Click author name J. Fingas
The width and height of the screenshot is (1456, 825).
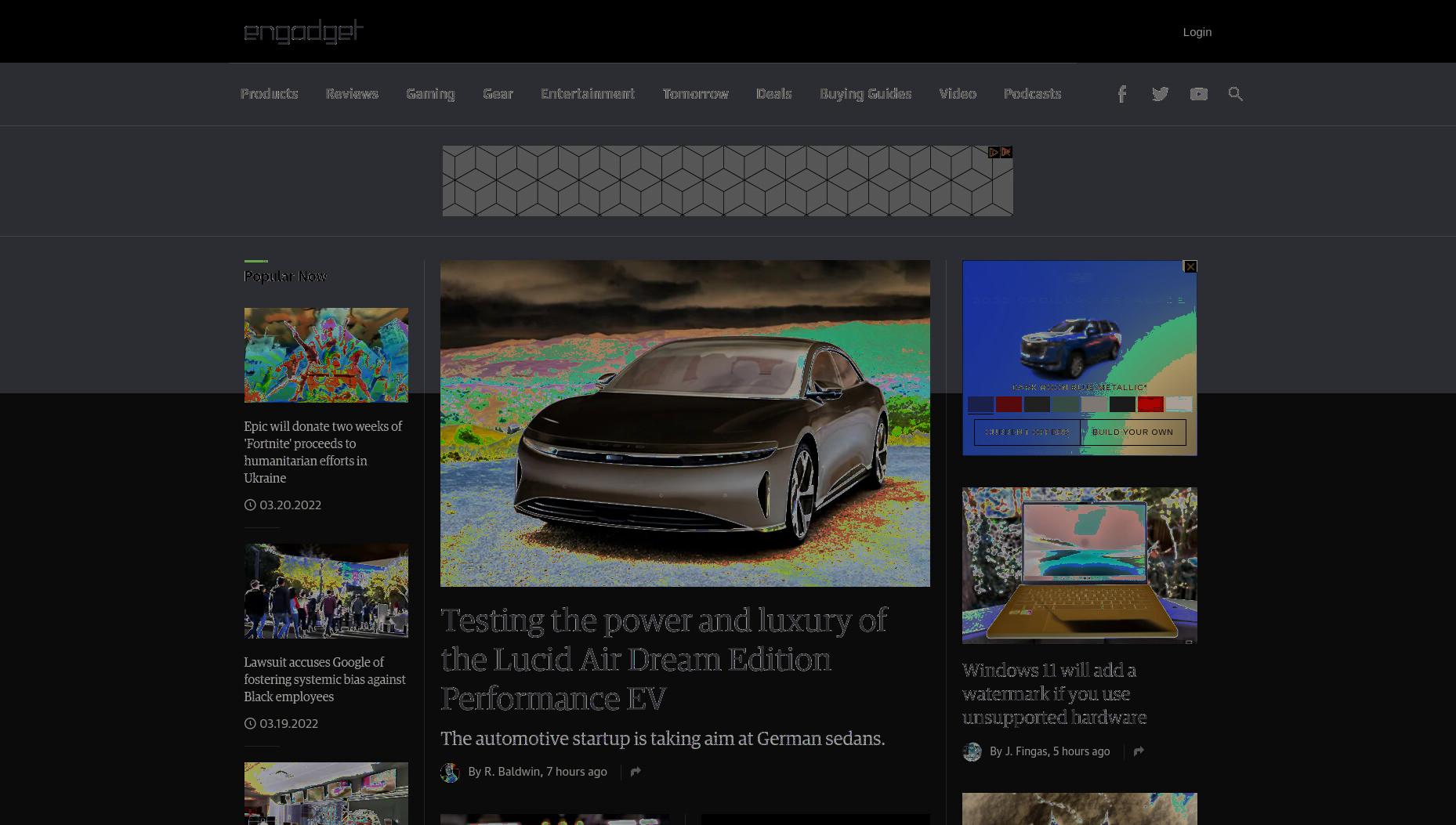1026,751
